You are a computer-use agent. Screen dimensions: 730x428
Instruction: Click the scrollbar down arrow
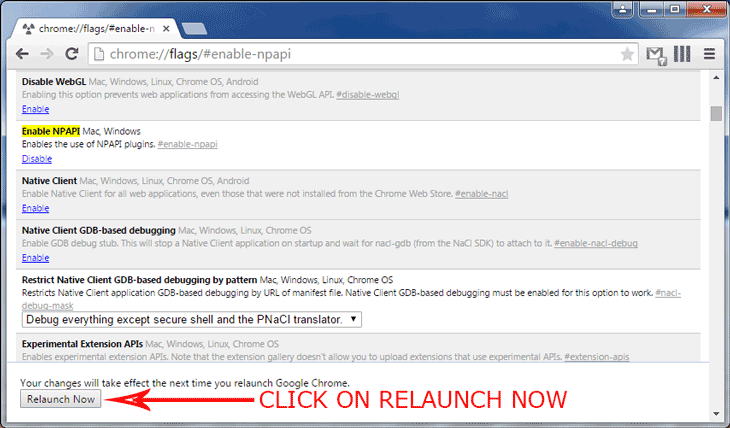(x=716, y=414)
